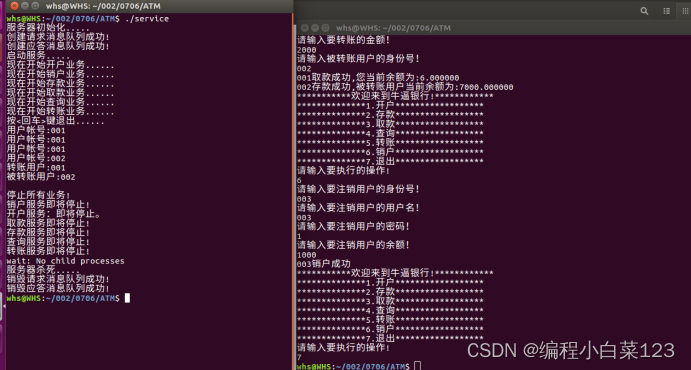
Task: Click the line '现在开始取款业务......'
Action: [60, 93]
